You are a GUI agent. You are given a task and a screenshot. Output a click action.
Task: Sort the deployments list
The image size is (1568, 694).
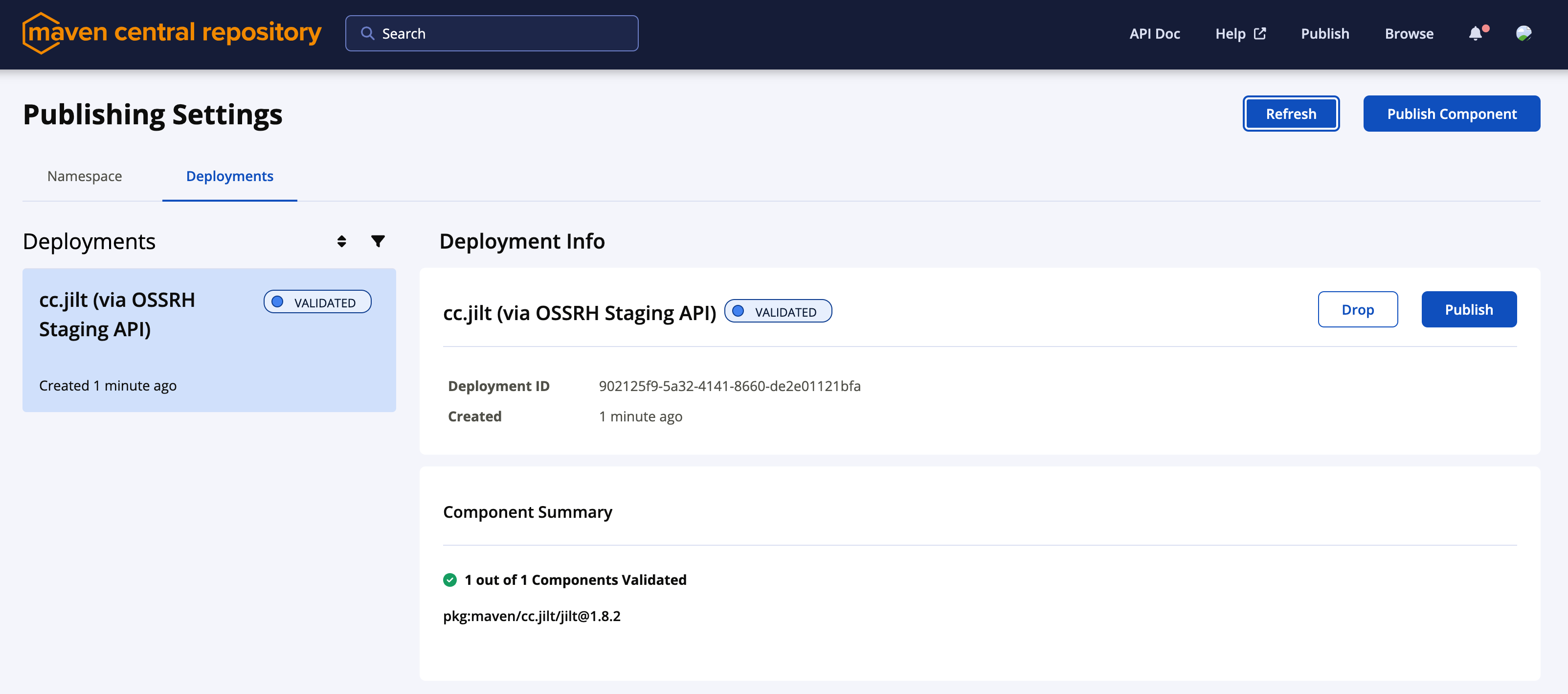point(341,241)
